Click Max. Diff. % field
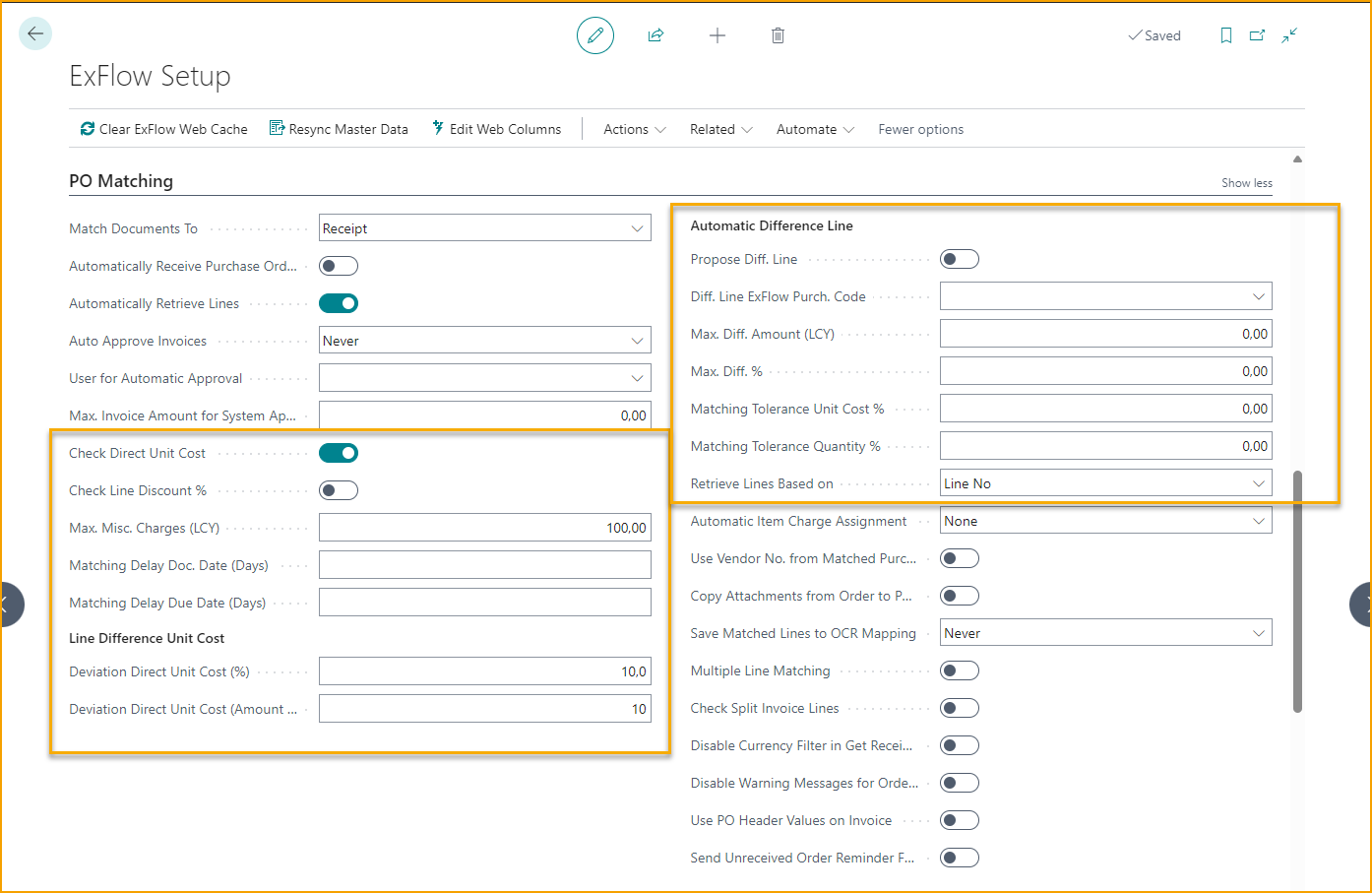The image size is (1372, 893). (x=1106, y=371)
